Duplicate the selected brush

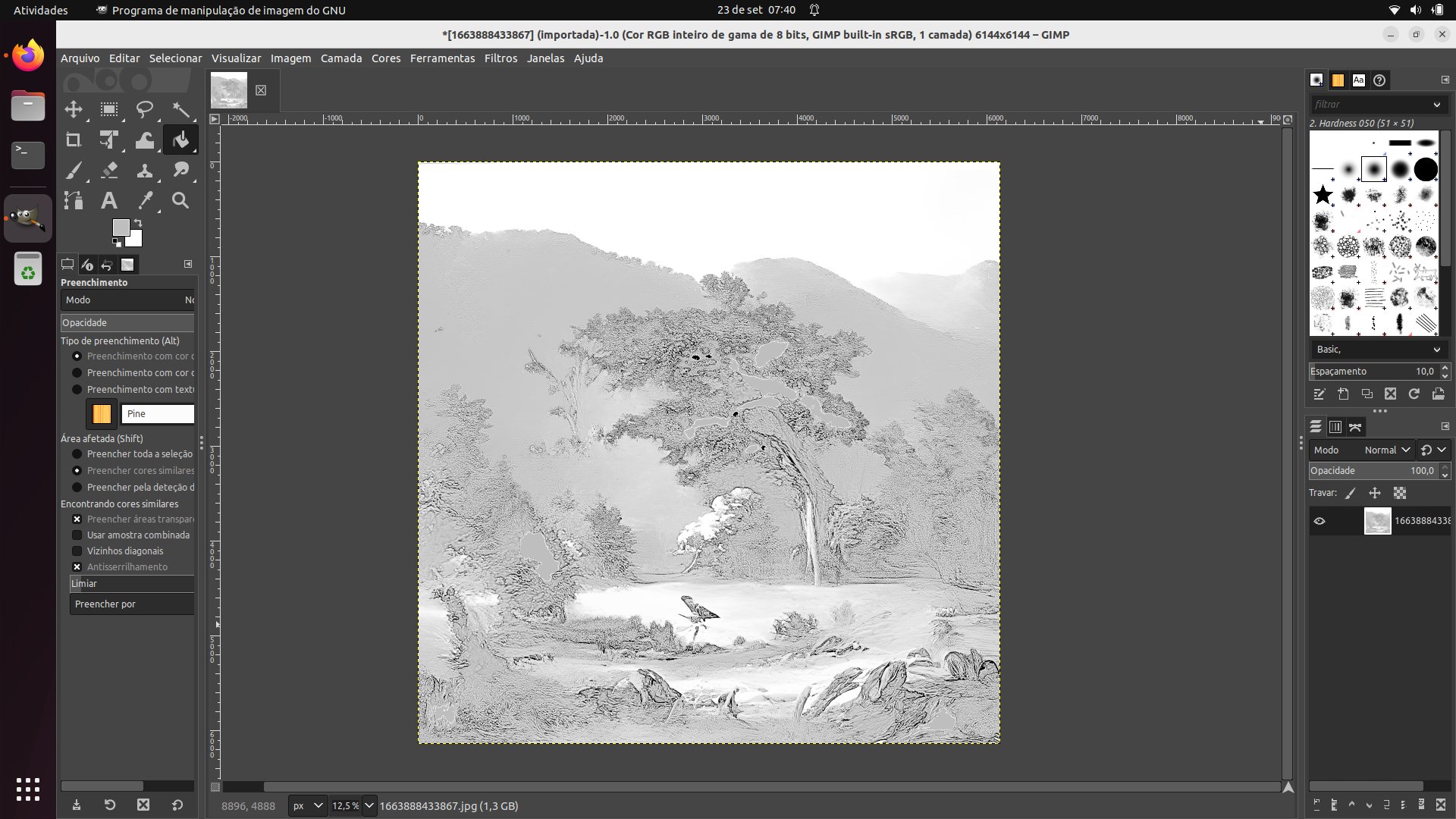point(1367,394)
